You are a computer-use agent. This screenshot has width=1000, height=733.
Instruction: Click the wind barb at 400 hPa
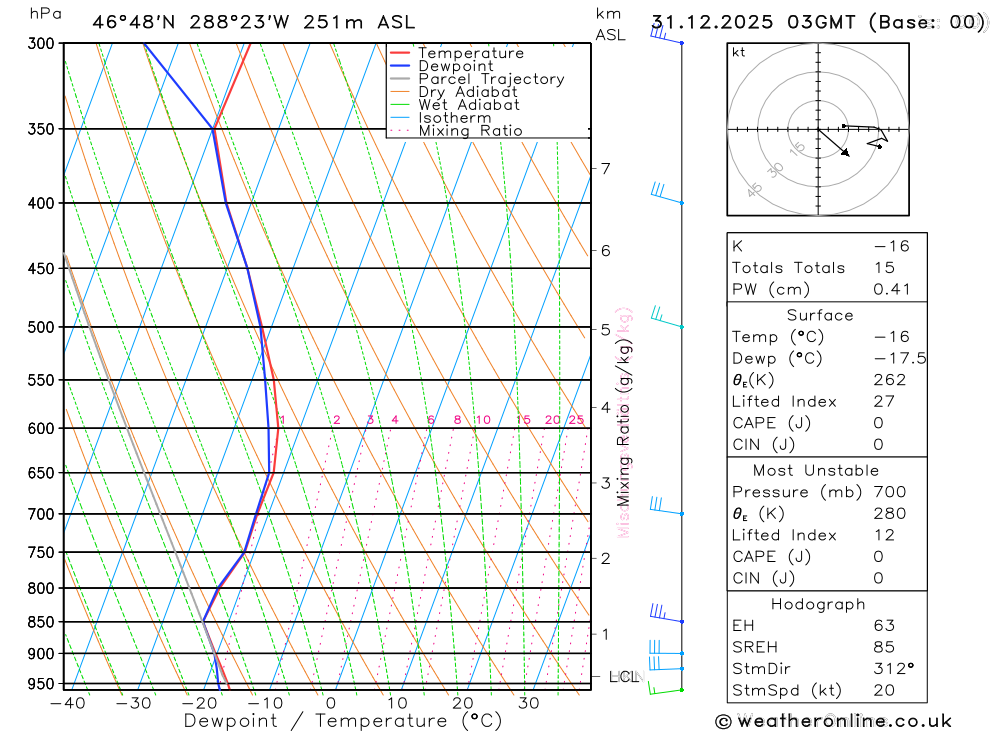[667, 193]
